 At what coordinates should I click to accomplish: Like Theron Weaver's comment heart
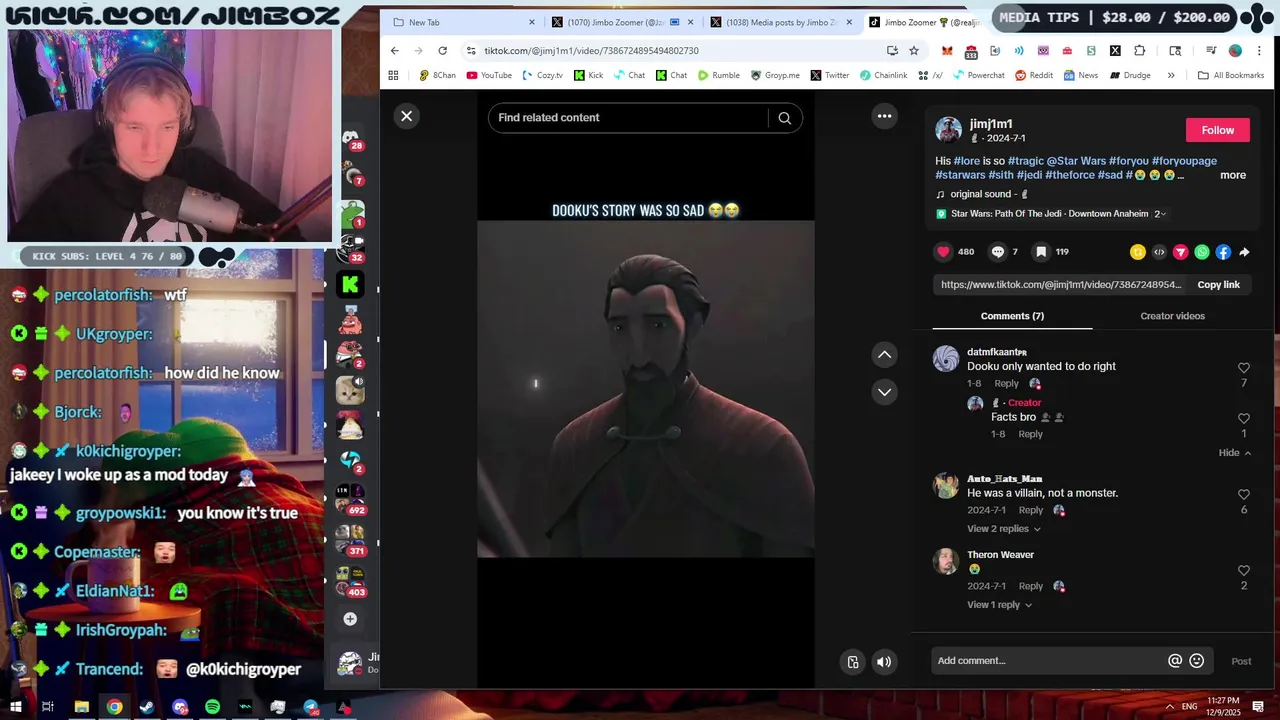[1244, 571]
